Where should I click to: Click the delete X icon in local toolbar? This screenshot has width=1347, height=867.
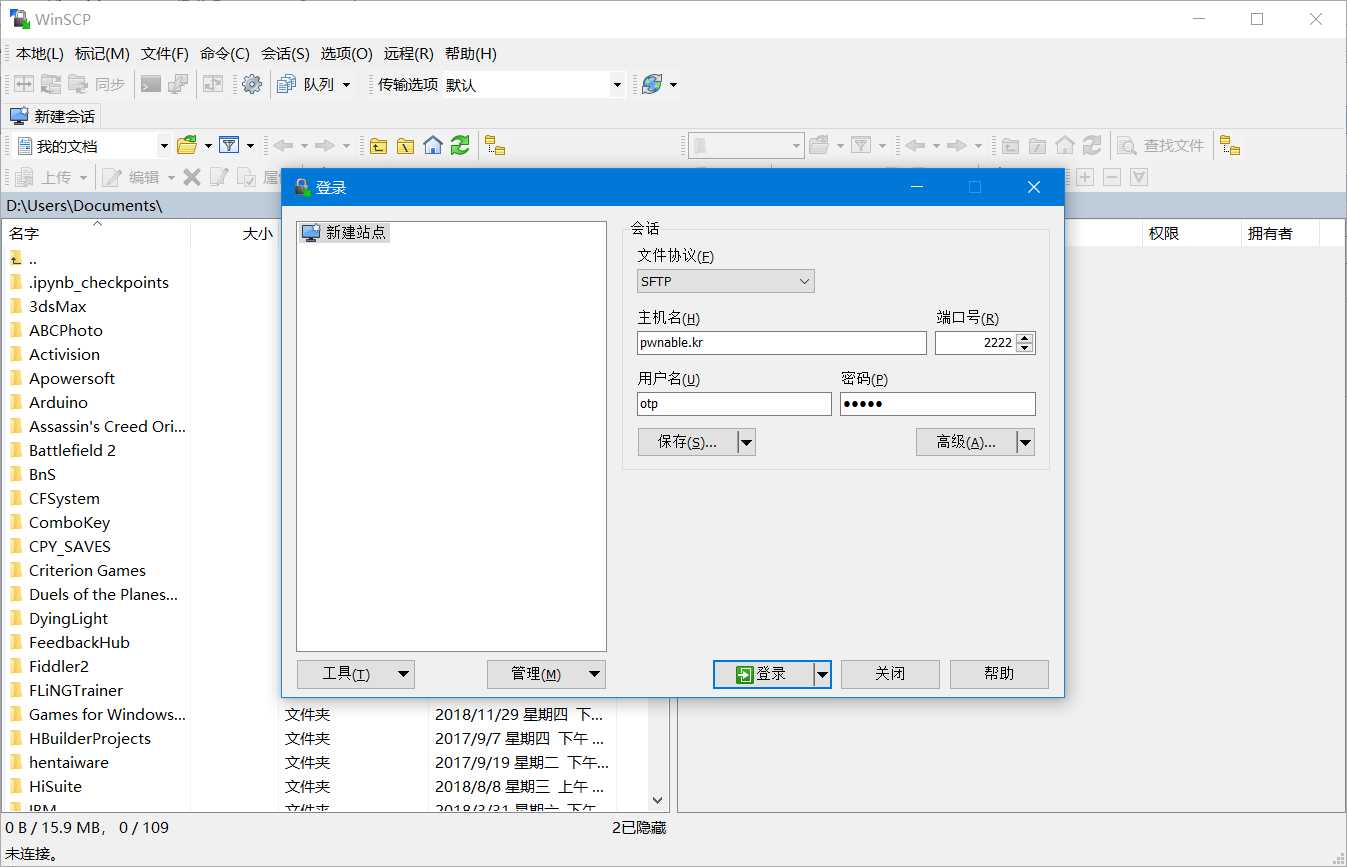point(192,177)
